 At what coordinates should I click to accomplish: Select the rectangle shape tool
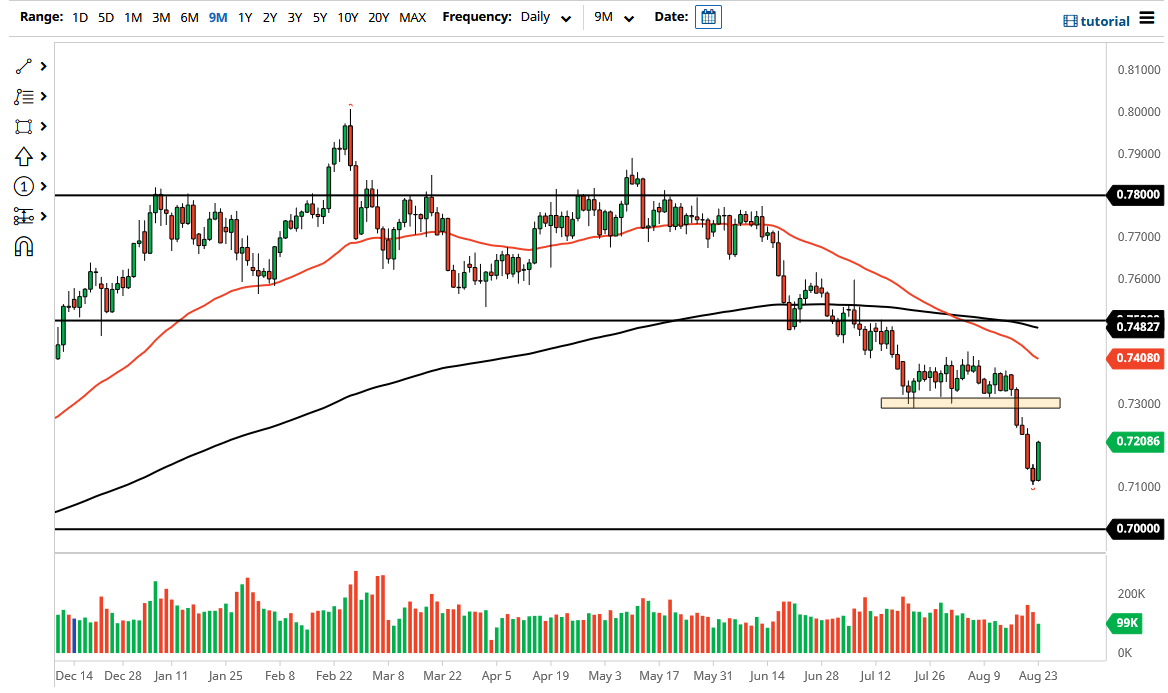[22, 126]
